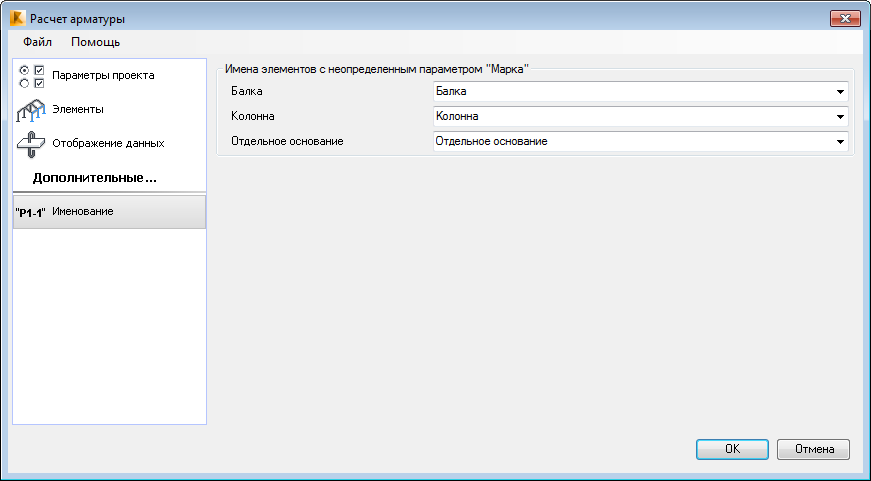The height and width of the screenshot is (481, 871).
Task: Click the Revit extension icon in title bar
Action: point(18,18)
